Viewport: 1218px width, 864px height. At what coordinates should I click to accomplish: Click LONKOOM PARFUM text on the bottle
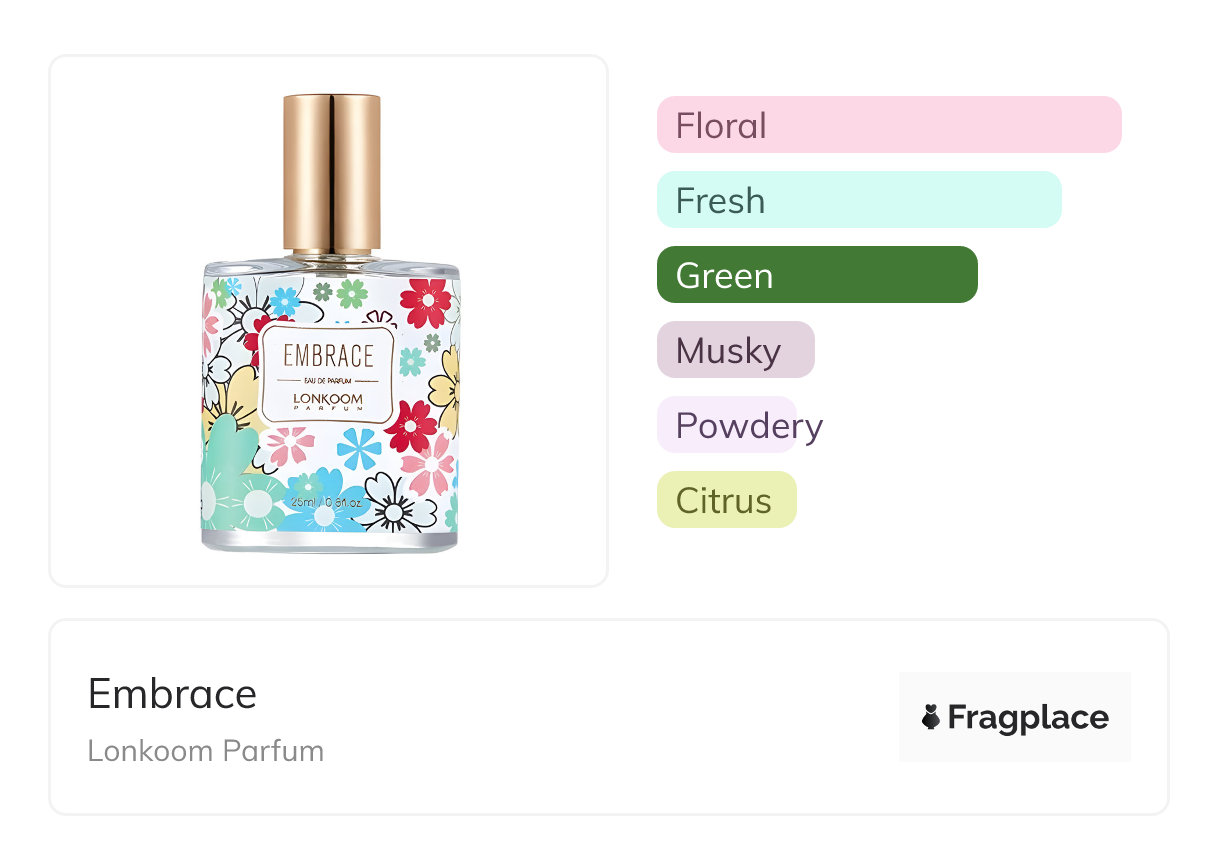tap(328, 400)
